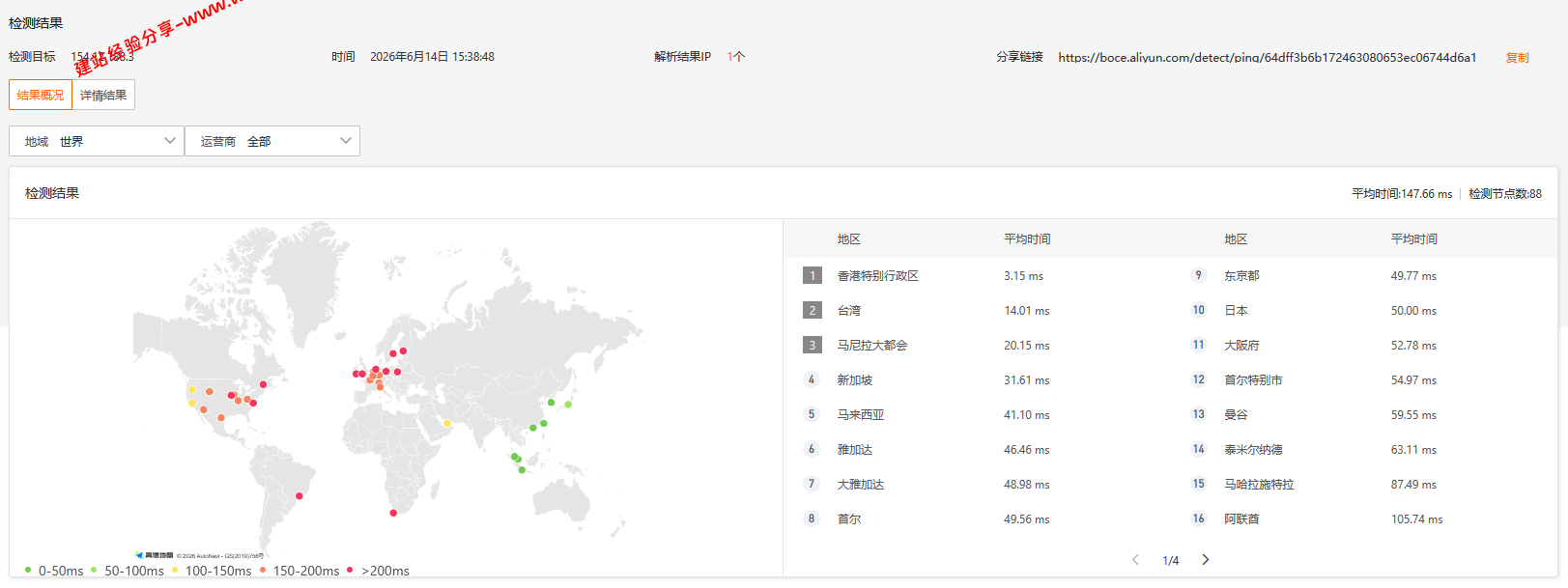
Task: Click the red map node in Brazil
Action: tap(299, 496)
